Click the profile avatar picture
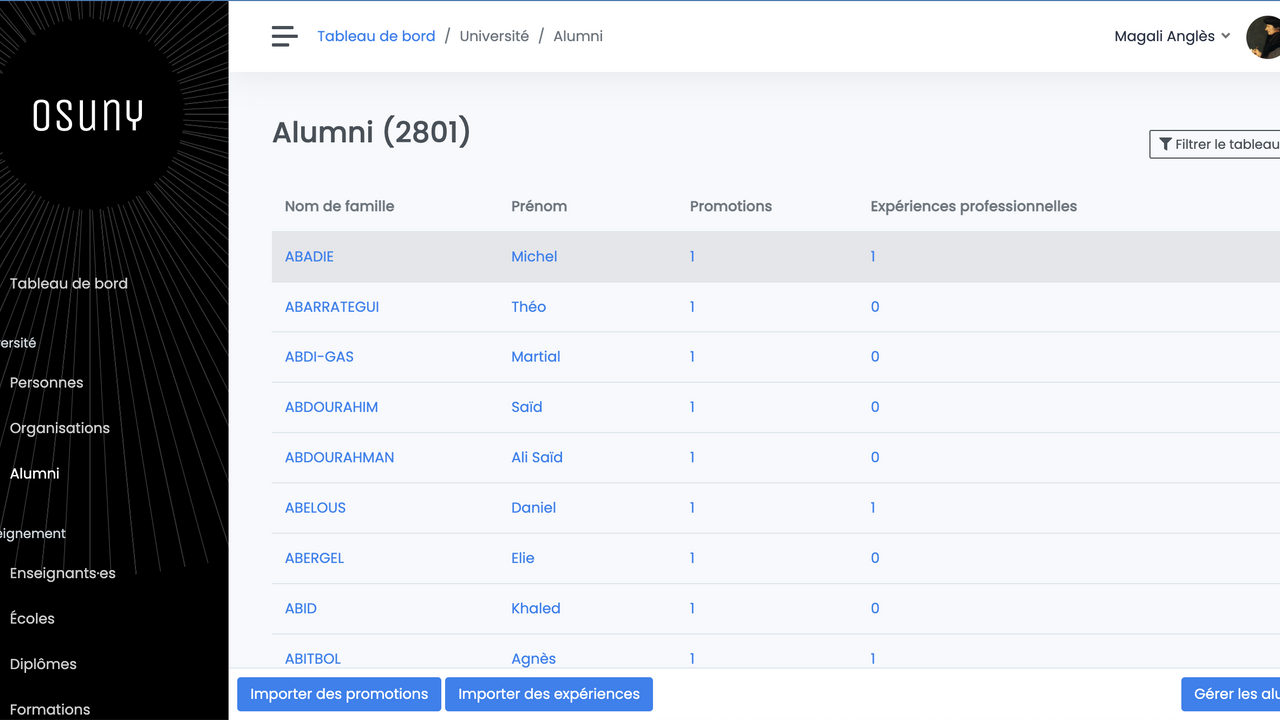 pyautogui.click(x=1262, y=36)
